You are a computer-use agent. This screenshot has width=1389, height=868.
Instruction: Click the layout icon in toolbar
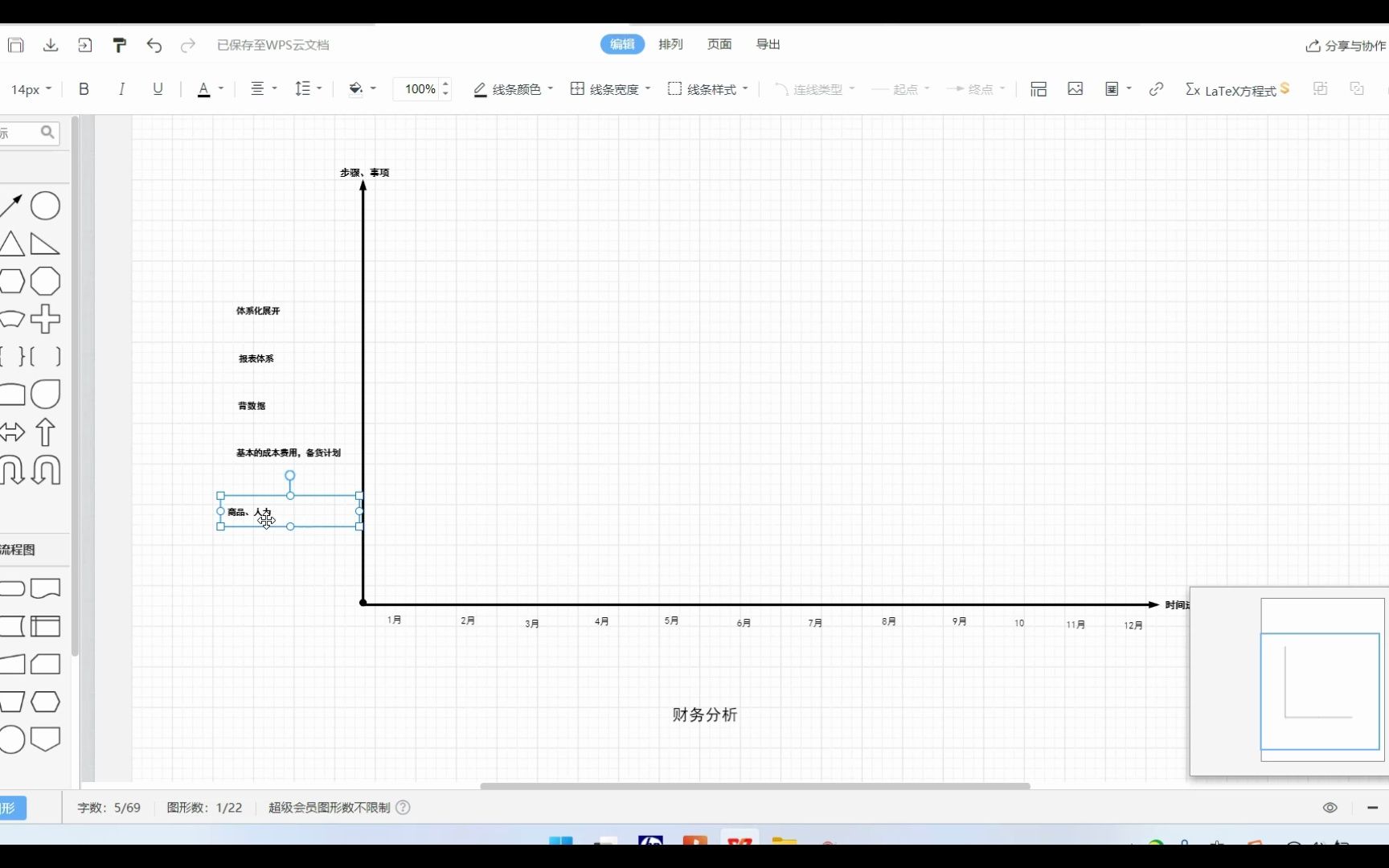tap(1039, 89)
